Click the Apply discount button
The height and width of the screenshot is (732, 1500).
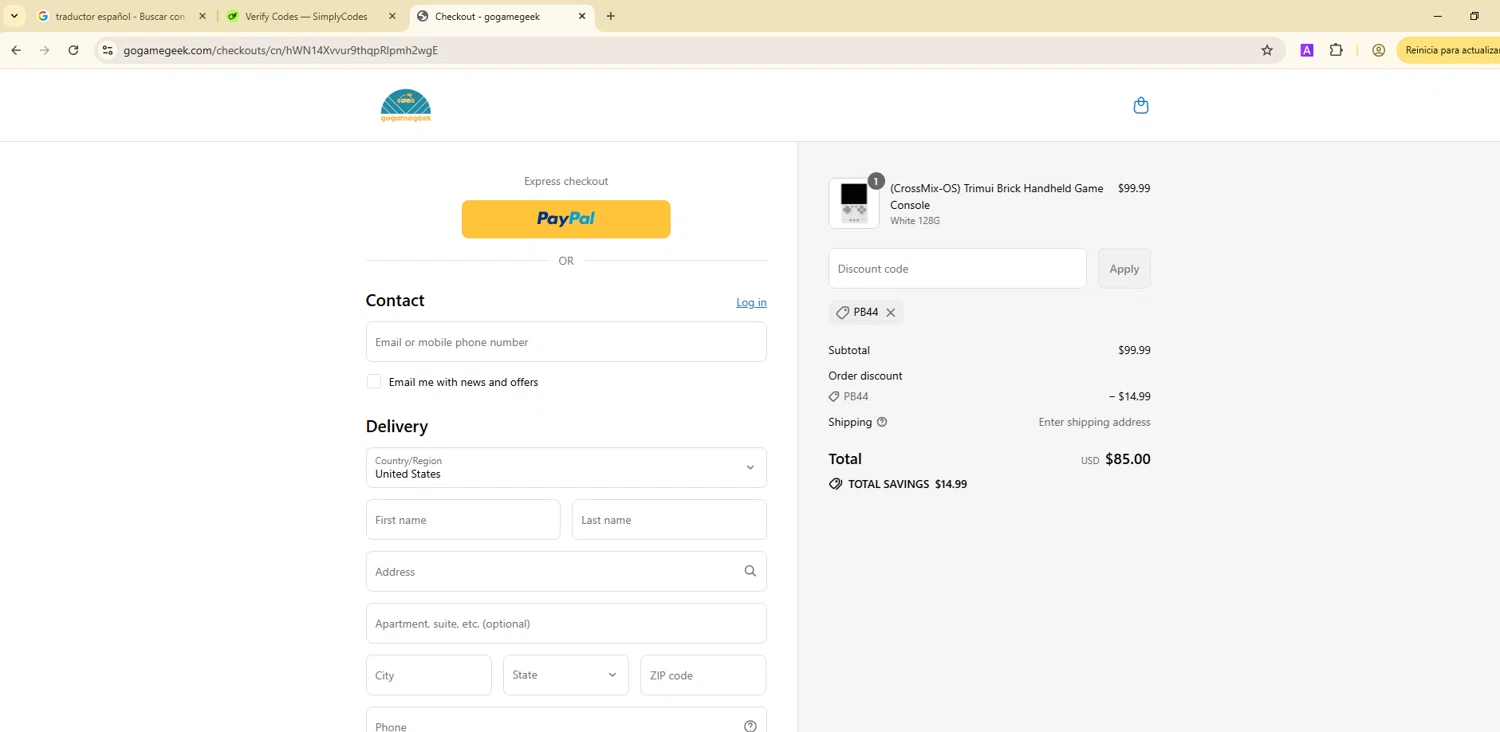[x=1124, y=268]
